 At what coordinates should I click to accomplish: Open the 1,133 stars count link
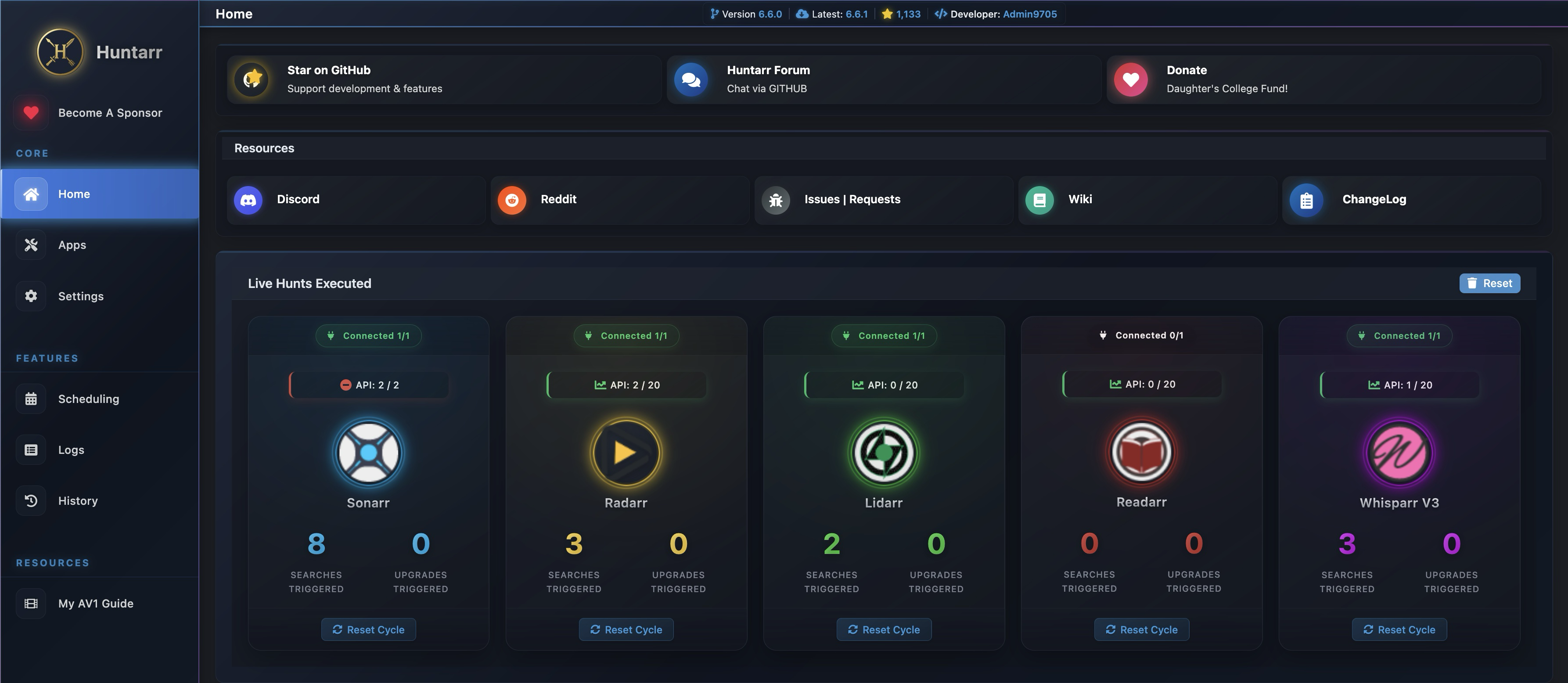coord(908,14)
